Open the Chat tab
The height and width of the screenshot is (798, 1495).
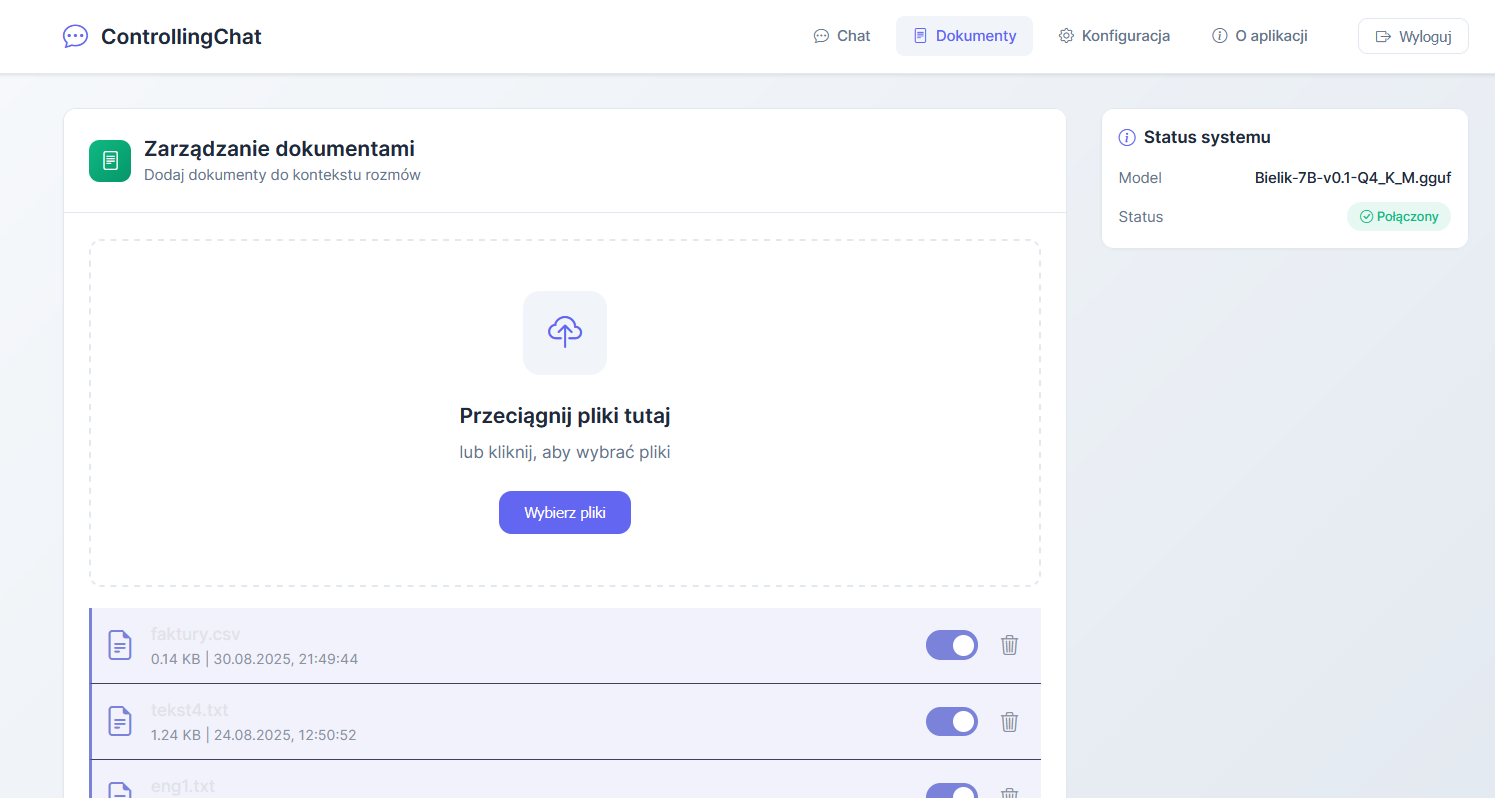pyautogui.click(x=842, y=36)
